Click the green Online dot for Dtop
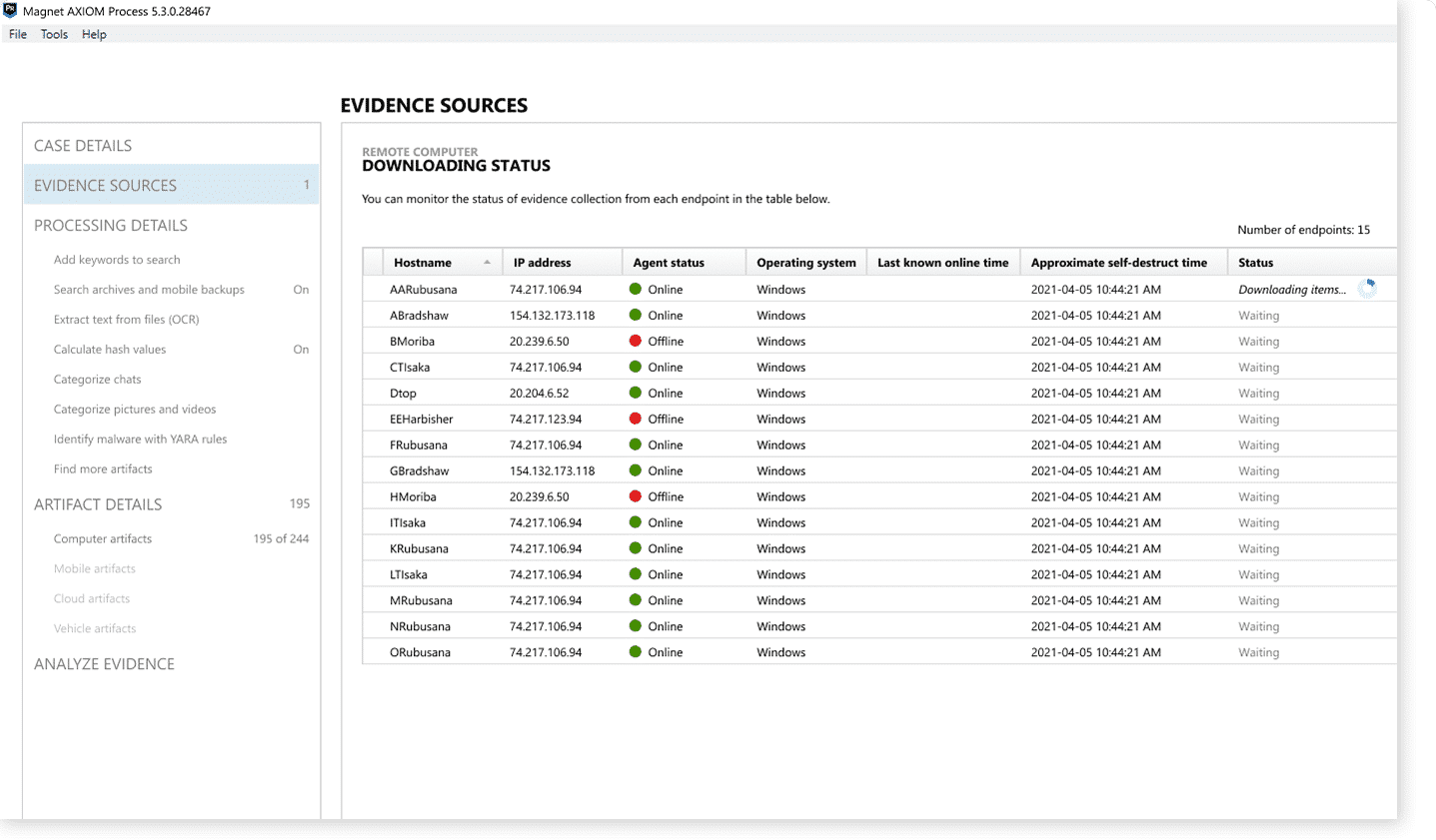Image resolution: width=1436 pixels, height=840 pixels. (x=635, y=394)
